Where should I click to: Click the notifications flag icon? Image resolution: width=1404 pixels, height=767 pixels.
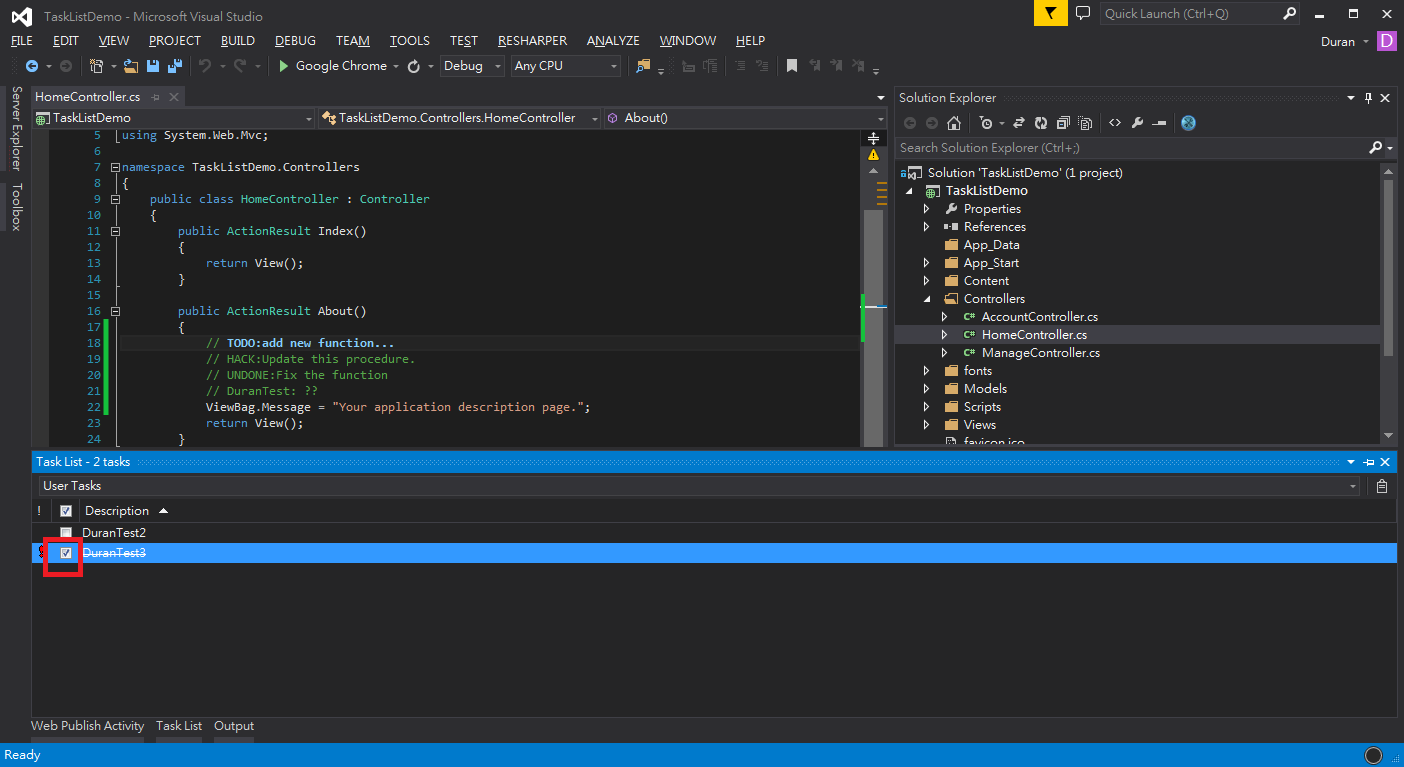1050,14
